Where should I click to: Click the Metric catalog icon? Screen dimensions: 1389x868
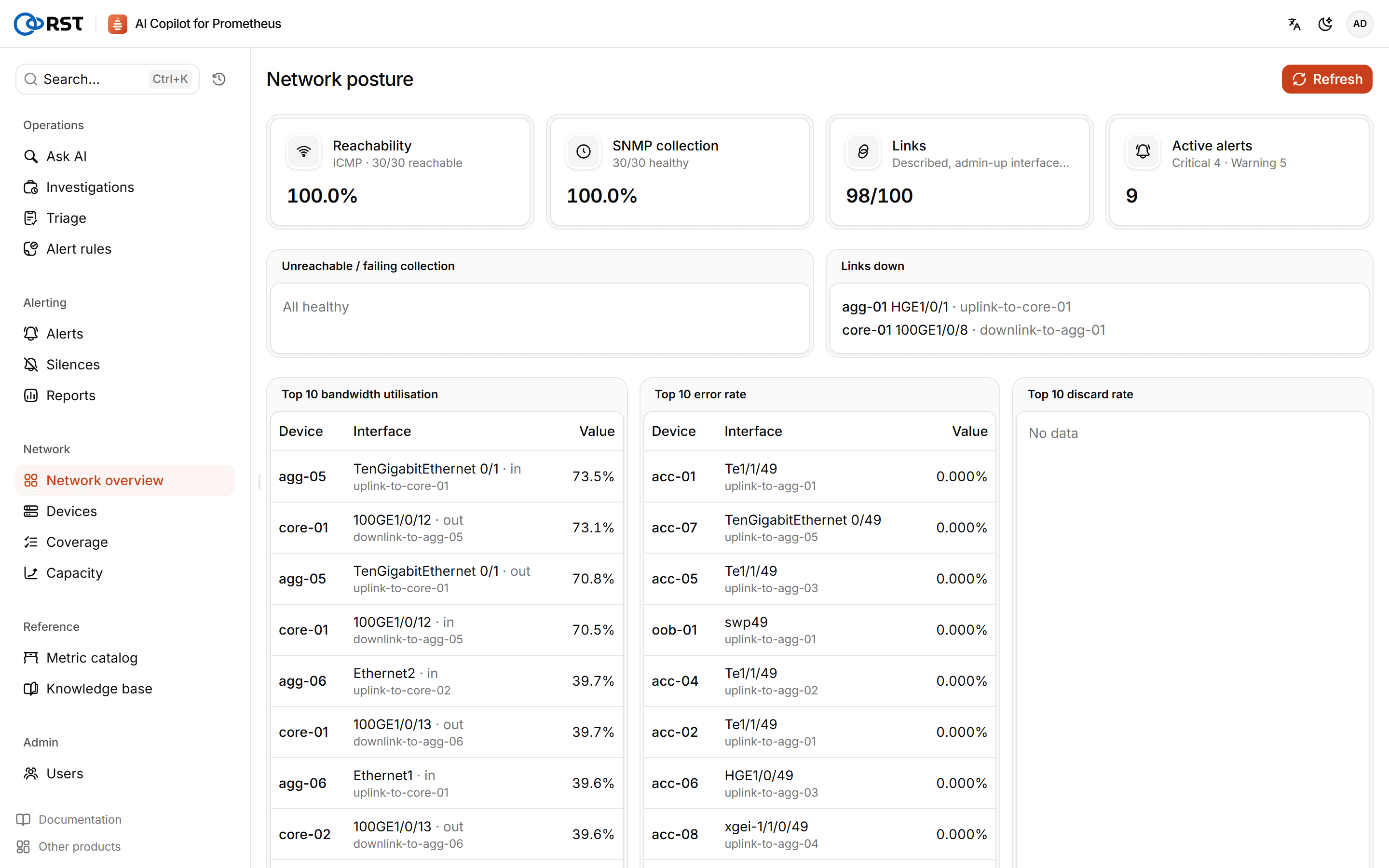click(31, 657)
